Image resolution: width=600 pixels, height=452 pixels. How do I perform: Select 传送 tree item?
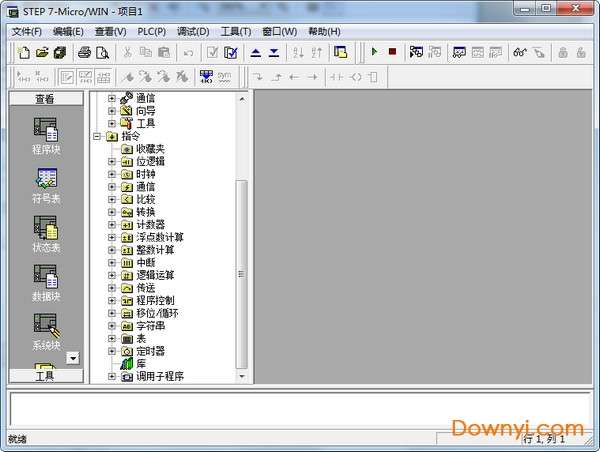coord(146,288)
